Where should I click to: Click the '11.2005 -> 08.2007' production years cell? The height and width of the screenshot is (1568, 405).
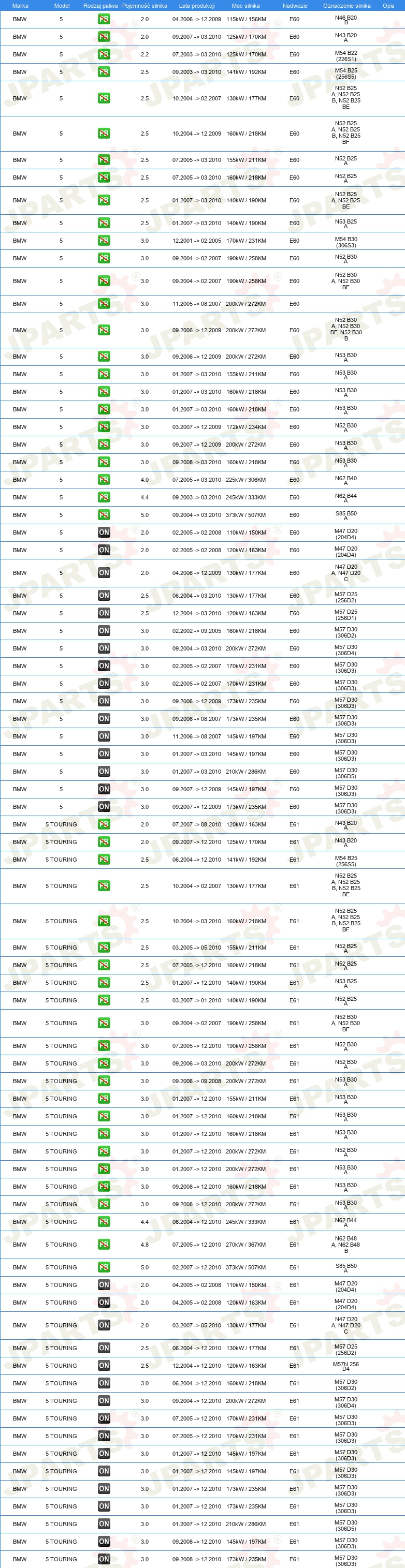click(197, 304)
